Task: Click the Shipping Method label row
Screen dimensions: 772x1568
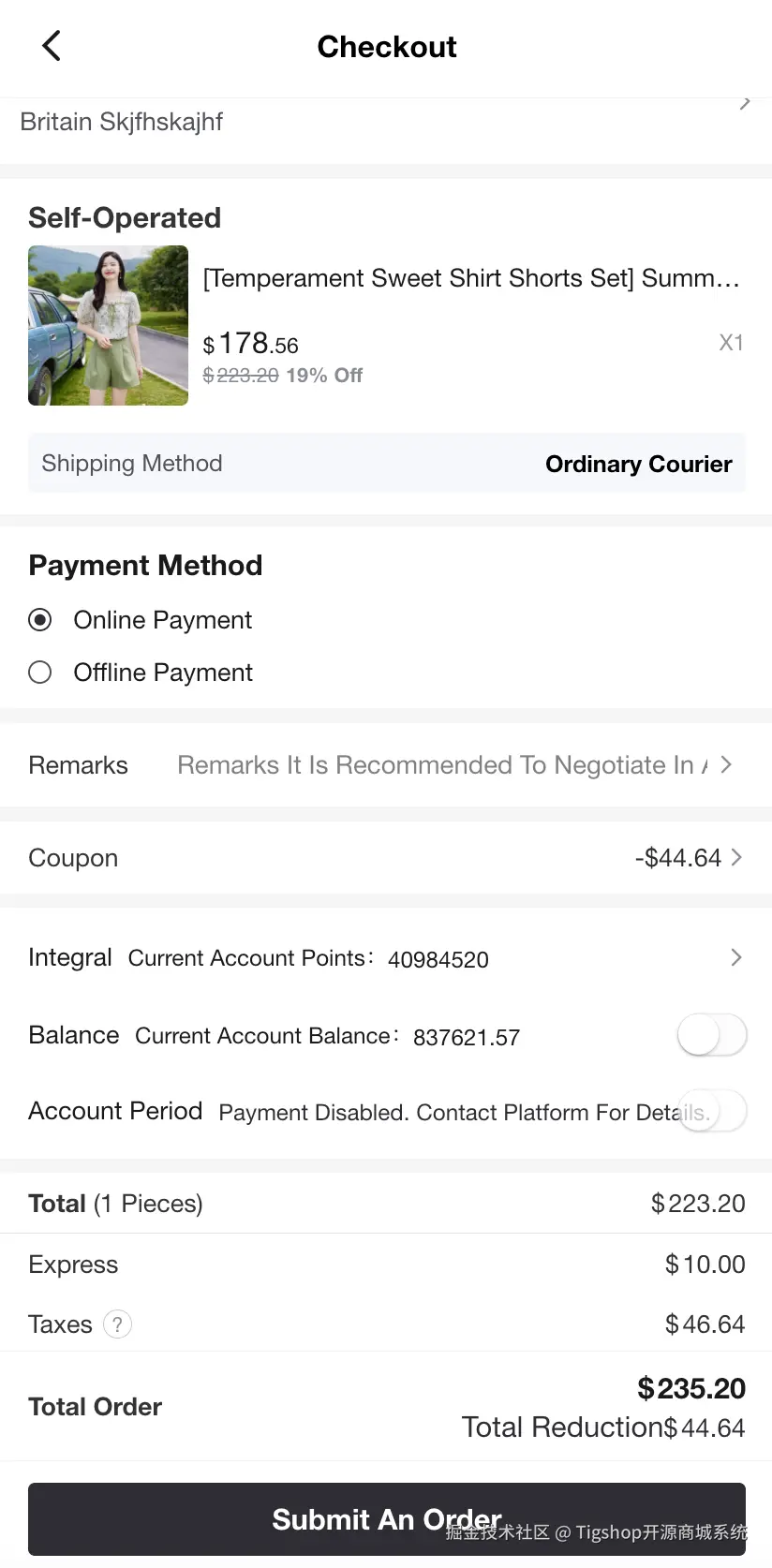Action: [x=132, y=464]
